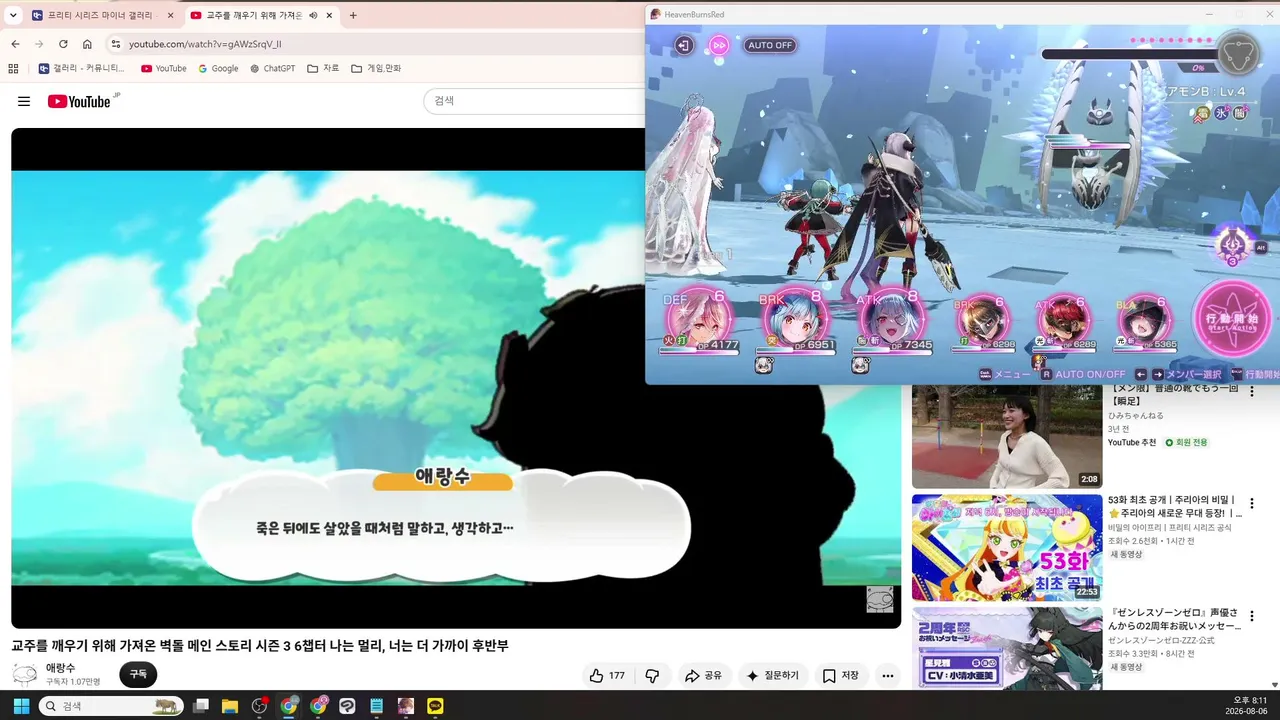Go to YouTube home via the logo
Image resolution: width=1280 pixels, height=720 pixels.
click(80, 101)
